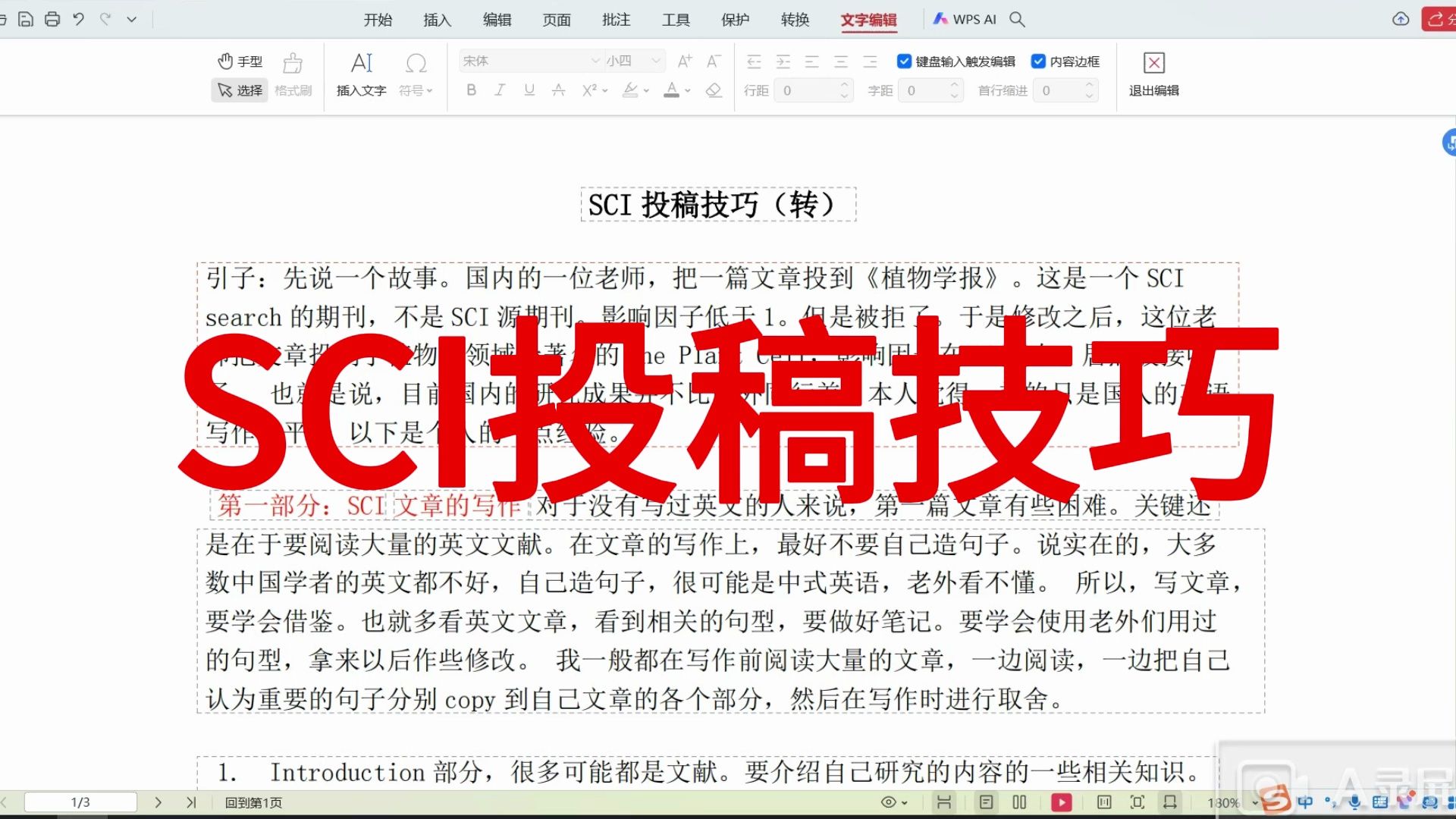Viewport: 1456px width, 819px height.
Task: Click the increase indent icon
Action: pos(783,61)
